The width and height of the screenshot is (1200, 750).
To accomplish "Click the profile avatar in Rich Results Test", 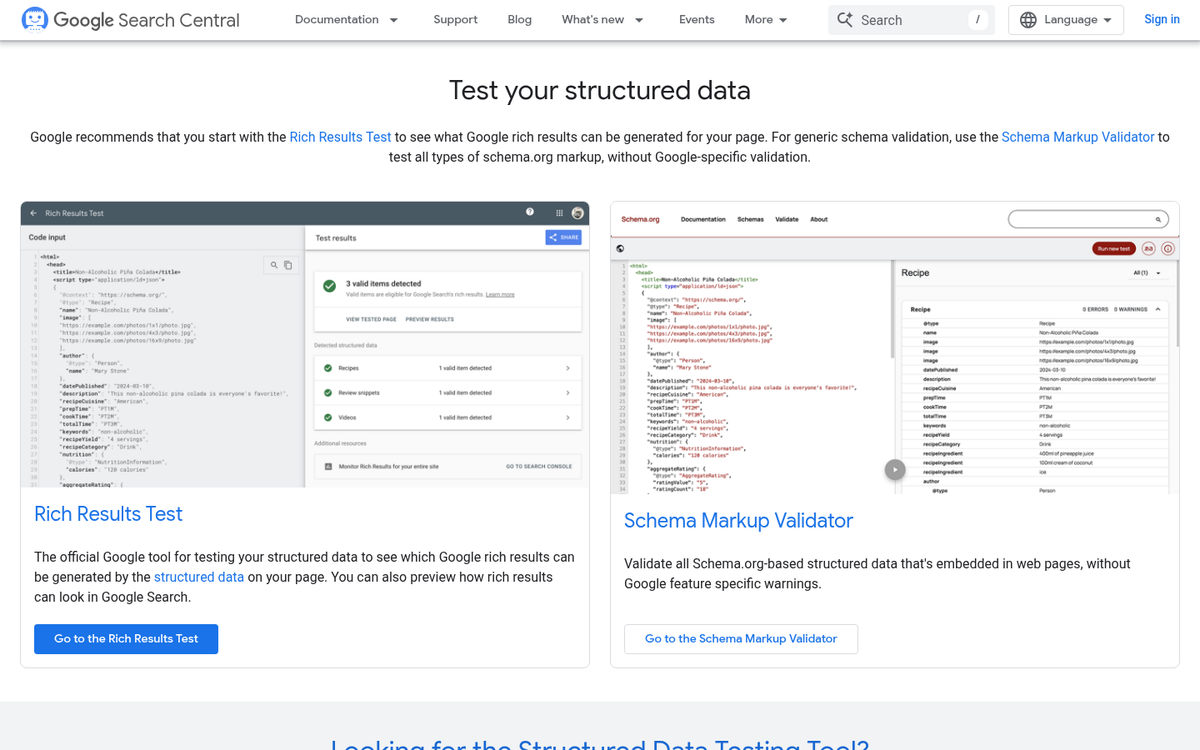I will click(x=577, y=213).
